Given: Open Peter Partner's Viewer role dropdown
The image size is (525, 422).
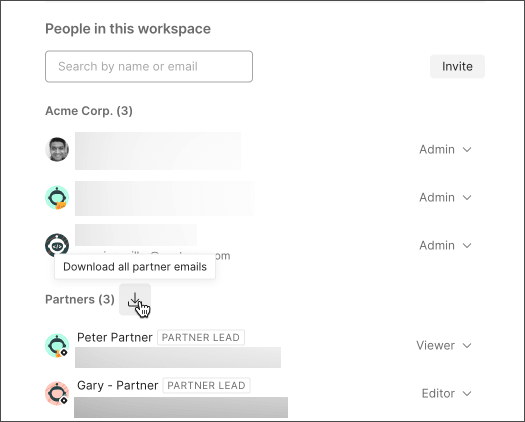Looking at the screenshot, I should pos(444,345).
